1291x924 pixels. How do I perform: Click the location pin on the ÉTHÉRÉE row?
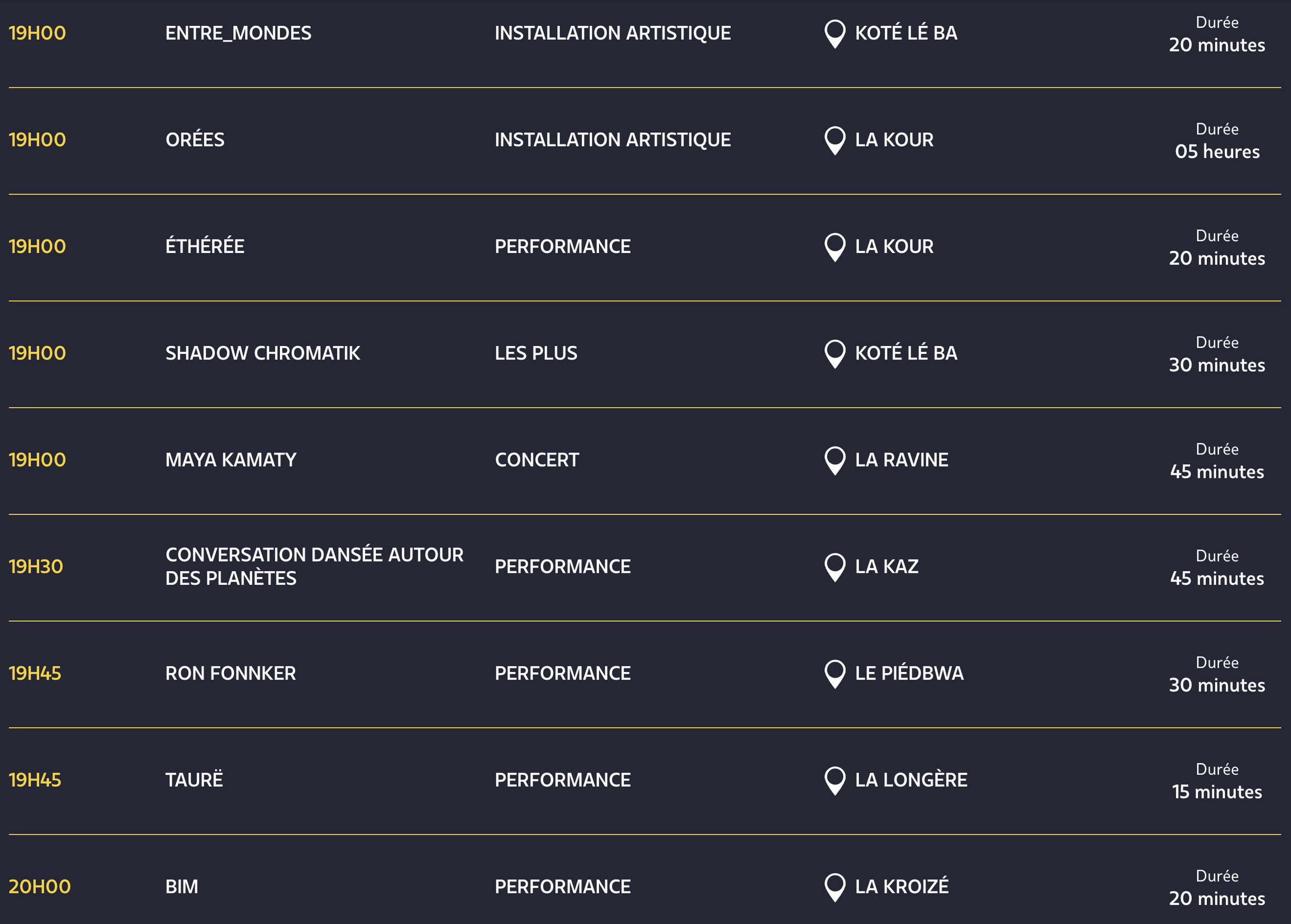[835, 247]
